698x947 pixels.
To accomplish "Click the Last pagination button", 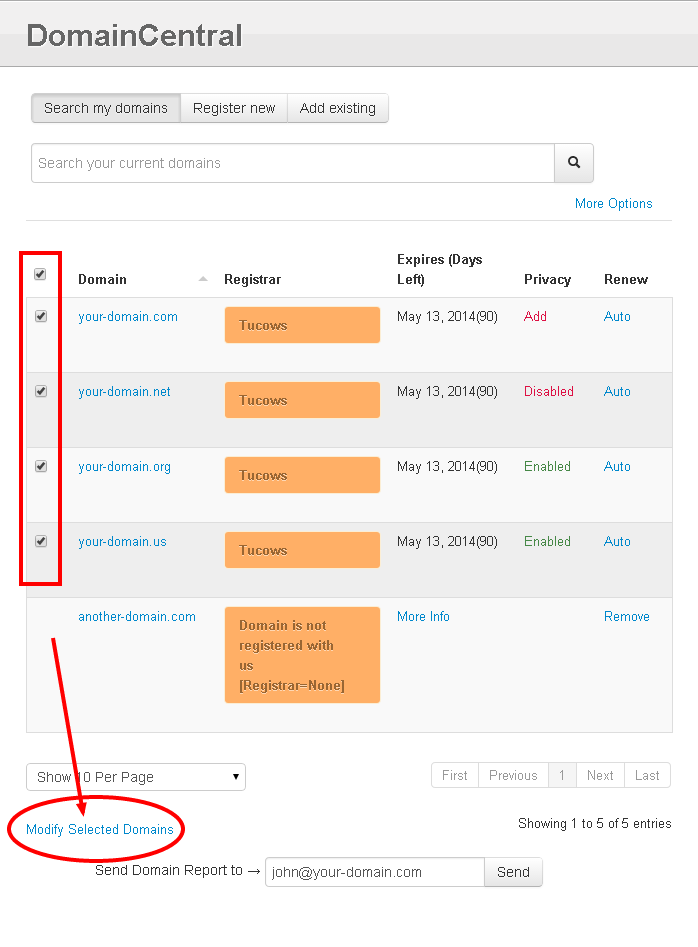I will pyautogui.click(x=647, y=775).
